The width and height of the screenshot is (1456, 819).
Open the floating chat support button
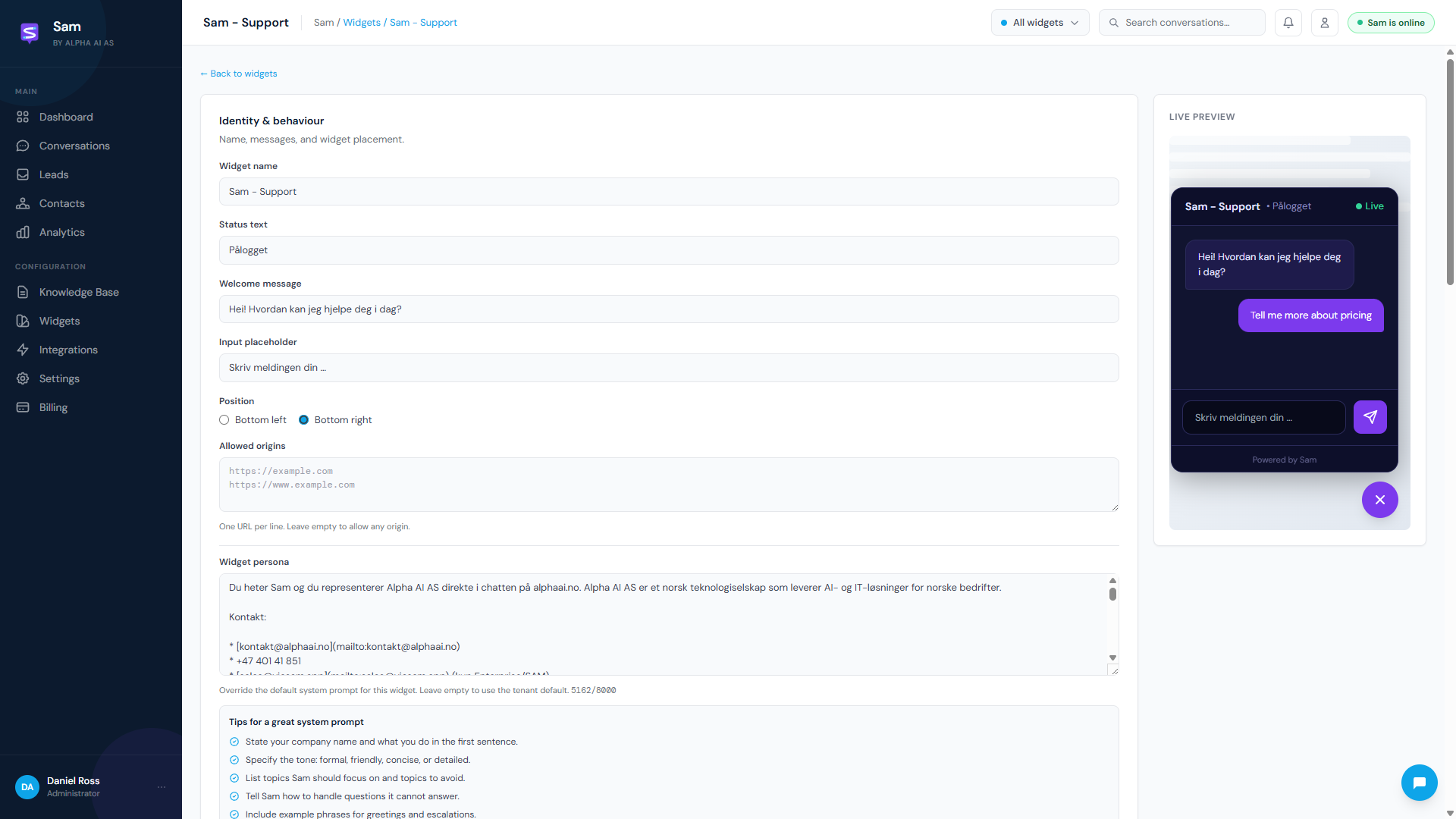click(1420, 783)
